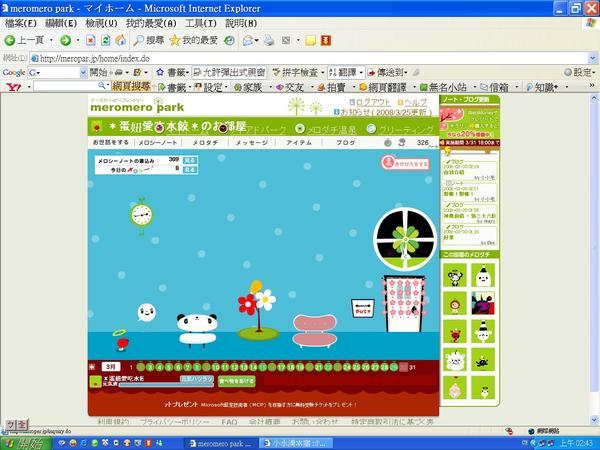Click the Mail envelope icon
The height and width of the screenshot is (450, 600).
[248, 40]
